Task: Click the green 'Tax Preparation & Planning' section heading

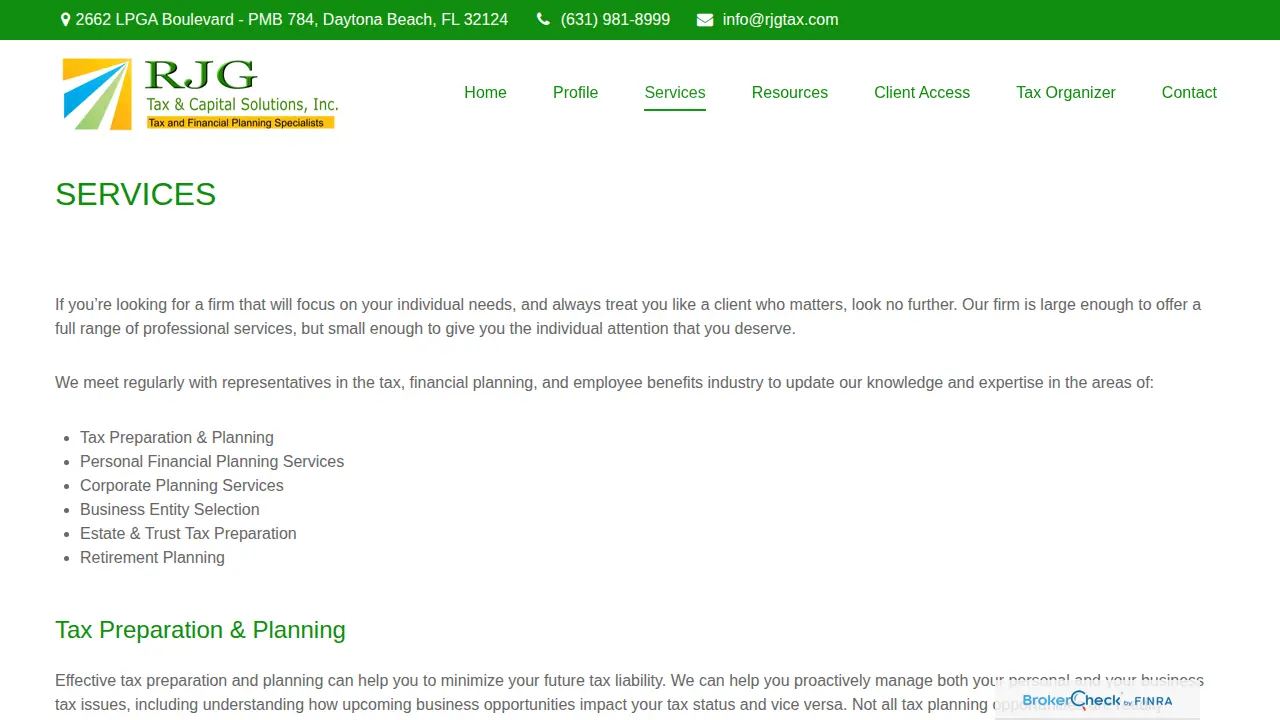Action: point(200,630)
